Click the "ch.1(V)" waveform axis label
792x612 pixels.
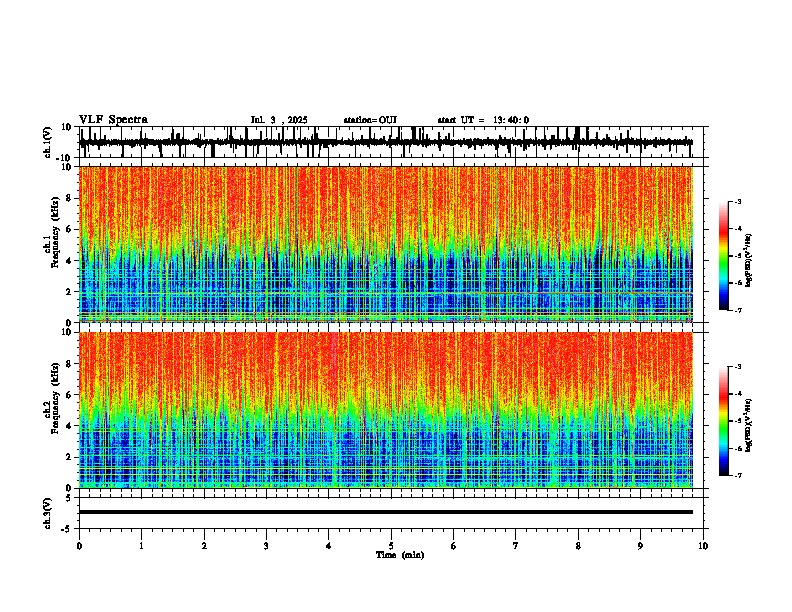pos(48,142)
